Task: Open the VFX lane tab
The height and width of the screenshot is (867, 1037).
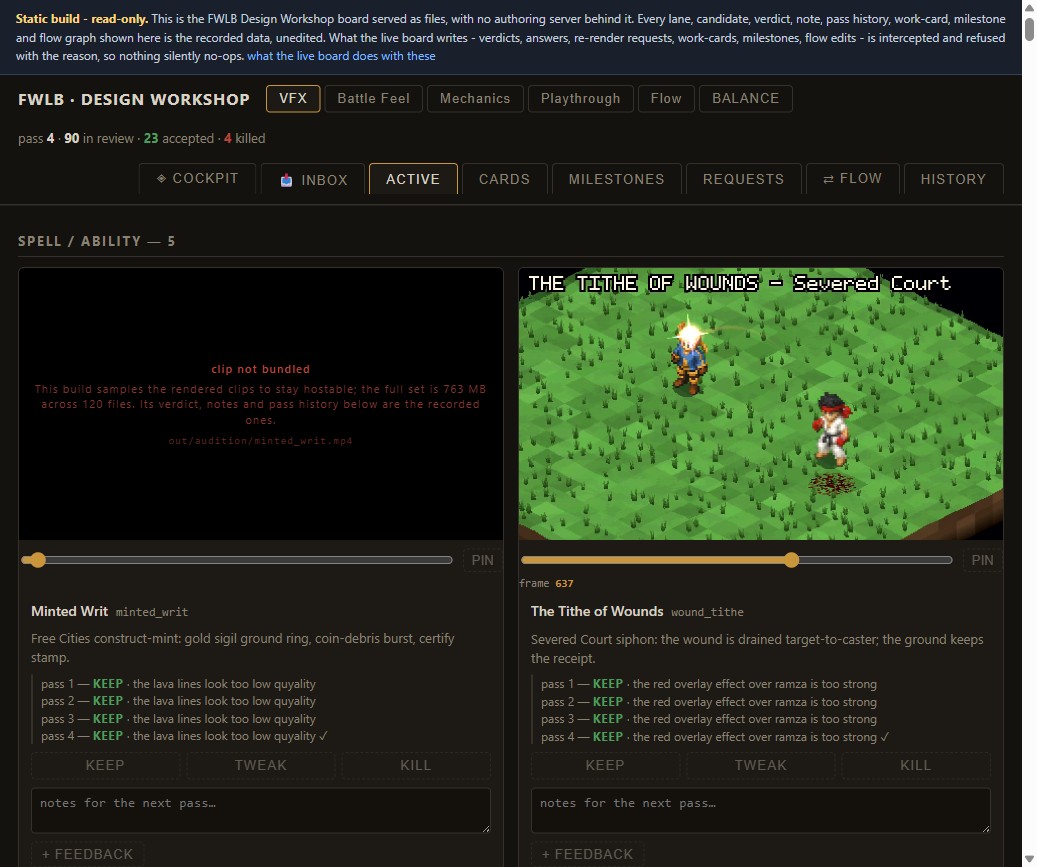Action: pos(293,99)
